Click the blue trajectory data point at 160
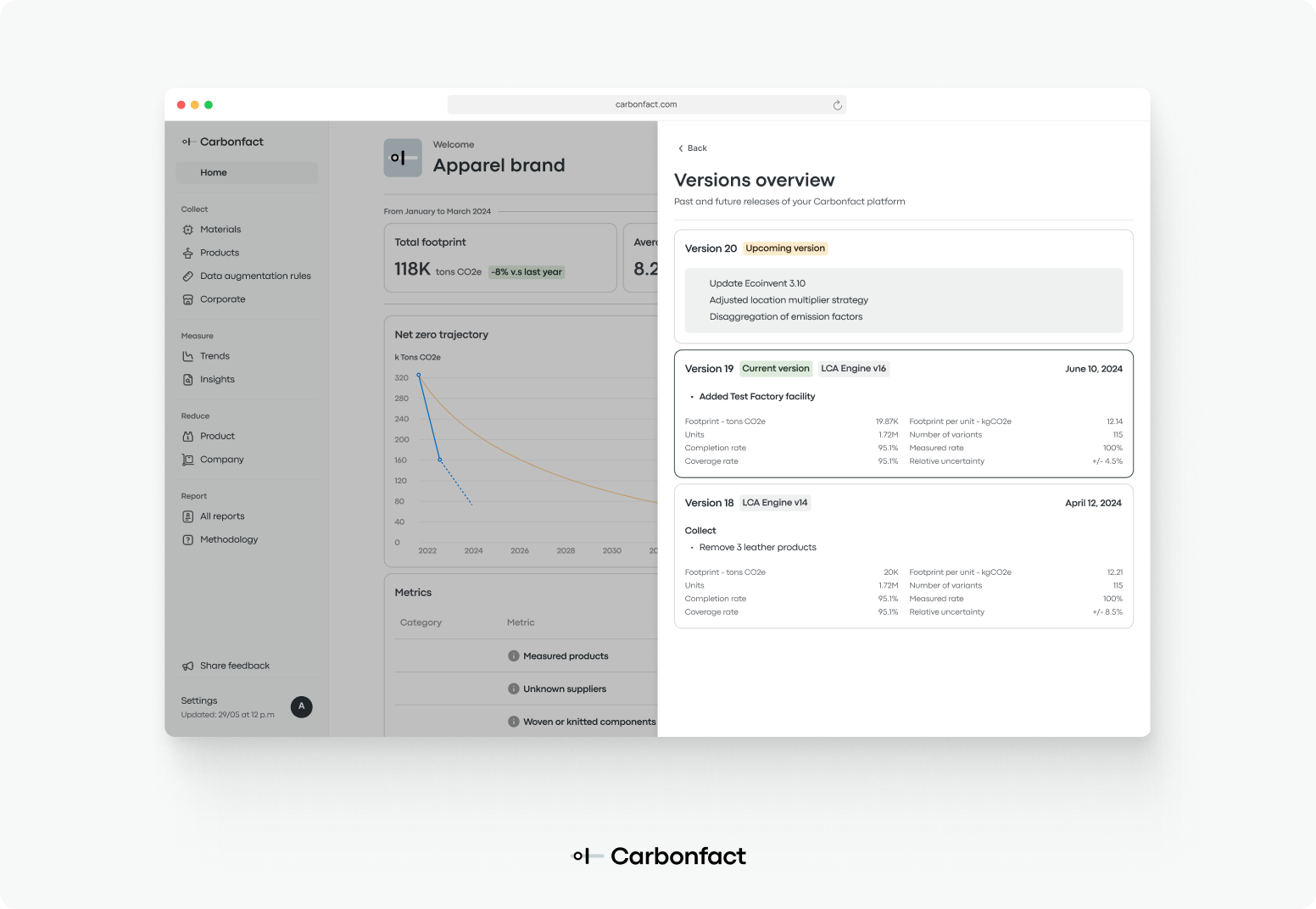Viewport: 1316px width, 909px height. [x=439, y=460]
